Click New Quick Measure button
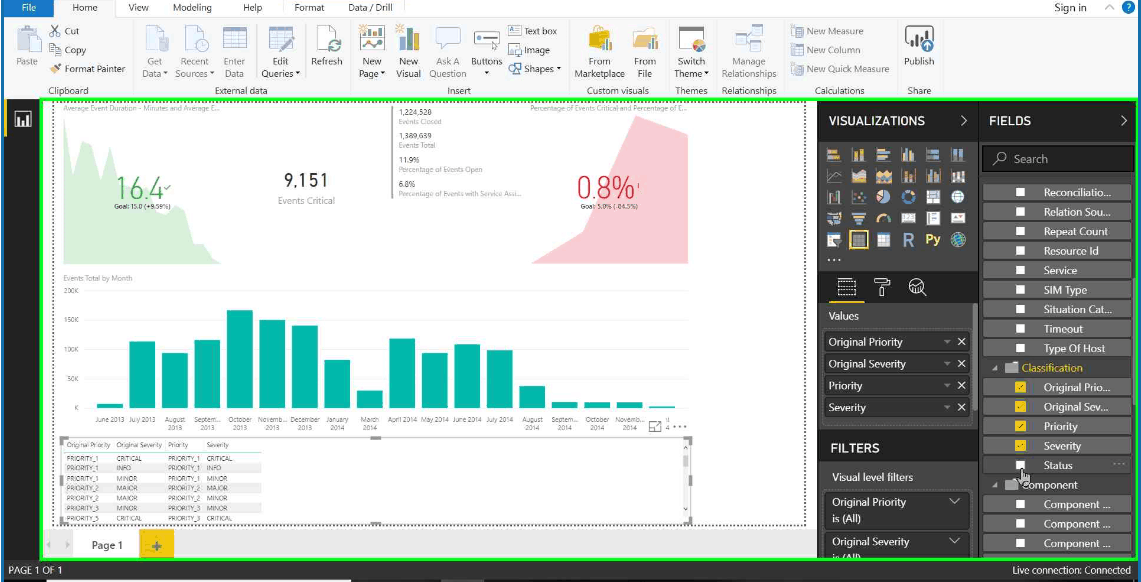This screenshot has width=1141, height=582. pyautogui.click(x=840, y=69)
